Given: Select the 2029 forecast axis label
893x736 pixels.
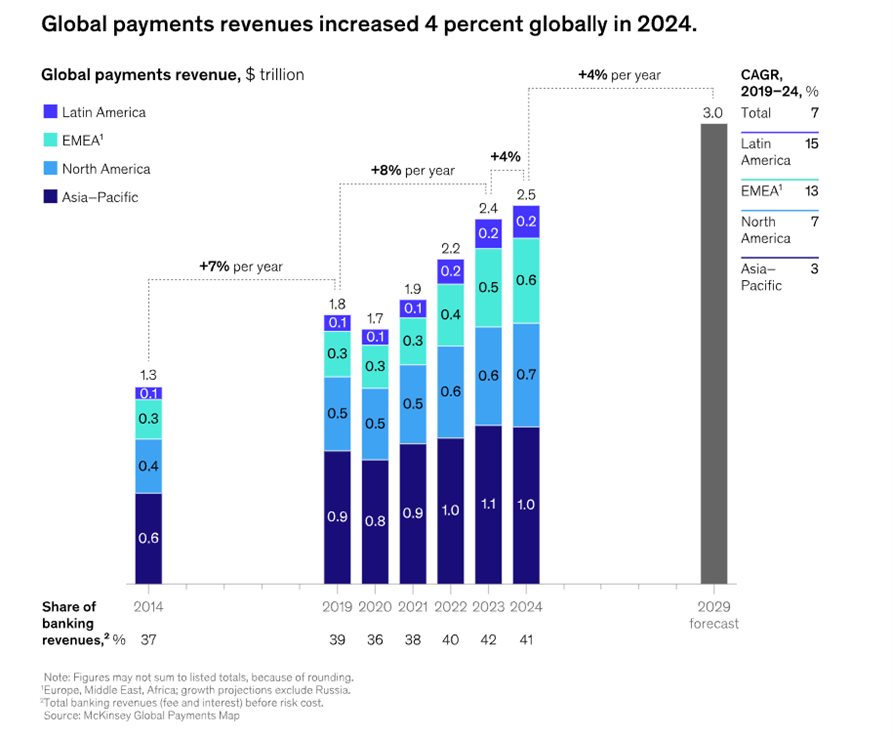Looking at the screenshot, I should click(713, 613).
